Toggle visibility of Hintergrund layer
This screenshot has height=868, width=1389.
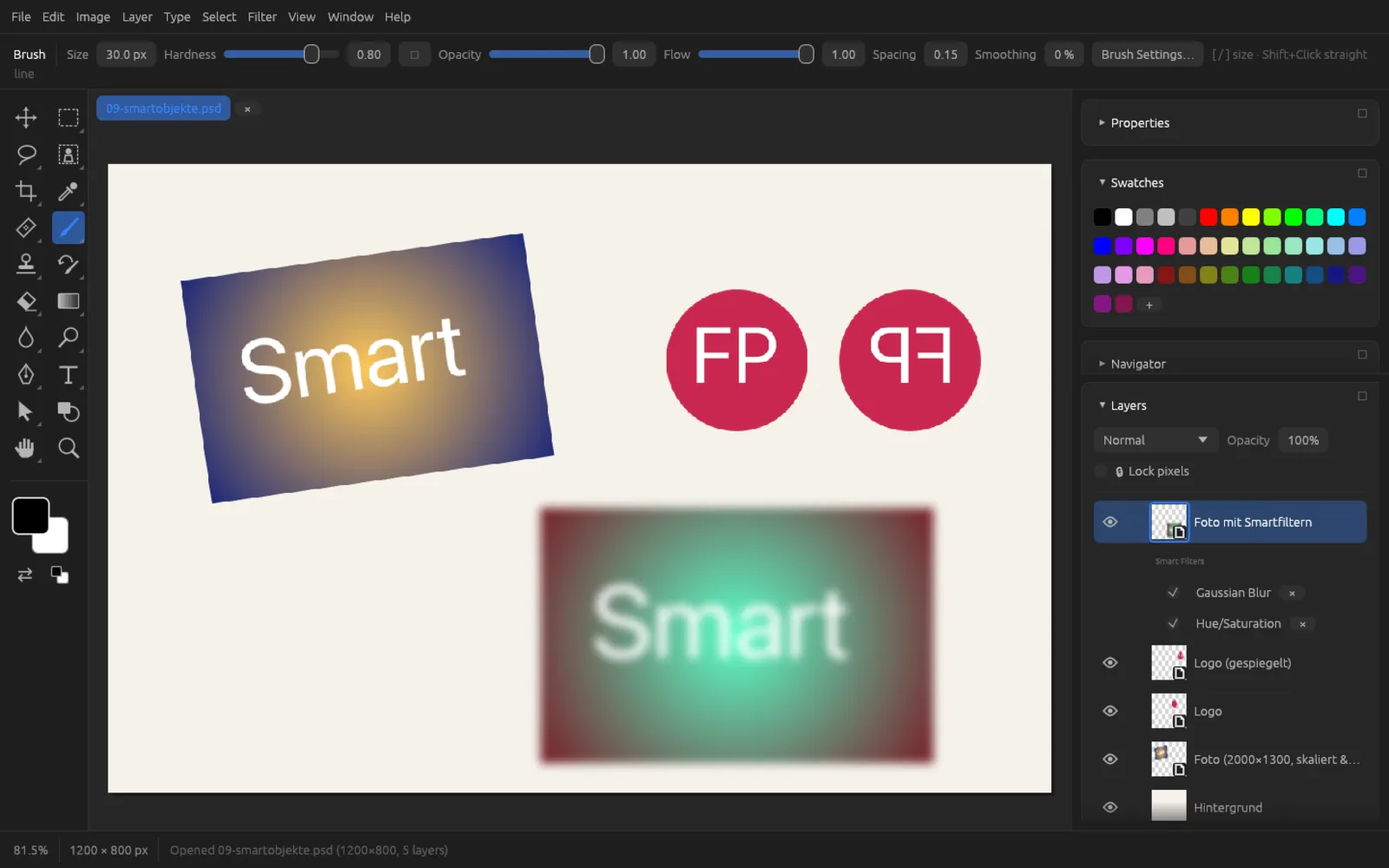point(1109,807)
